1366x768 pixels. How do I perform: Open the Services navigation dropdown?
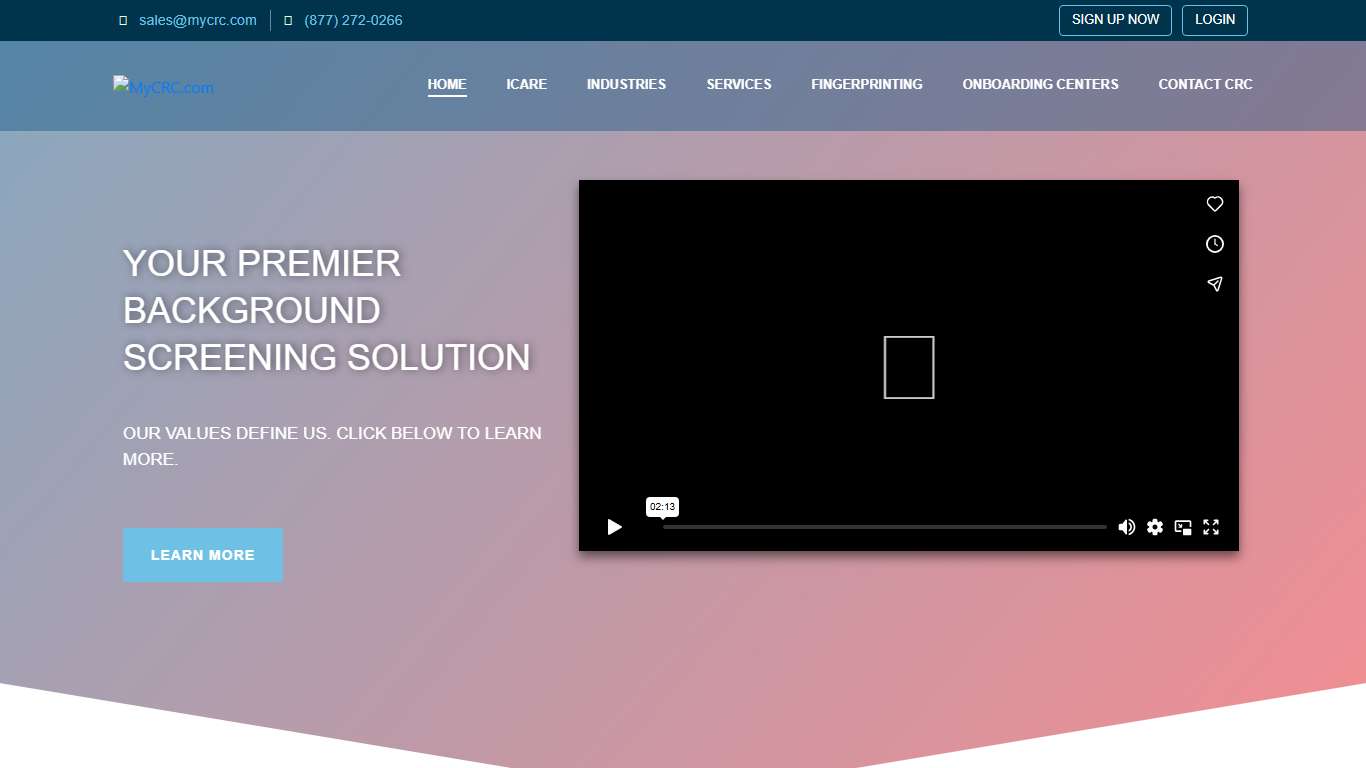[x=739, y=84]
